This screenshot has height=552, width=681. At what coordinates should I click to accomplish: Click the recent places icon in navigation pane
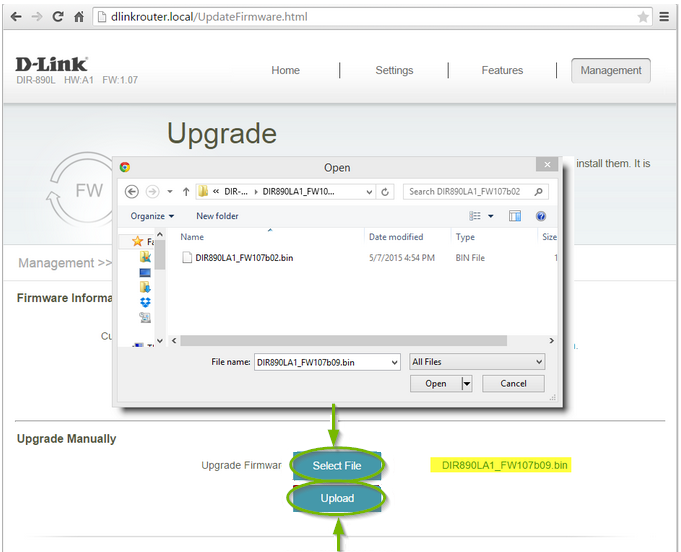tap(145, 317)
